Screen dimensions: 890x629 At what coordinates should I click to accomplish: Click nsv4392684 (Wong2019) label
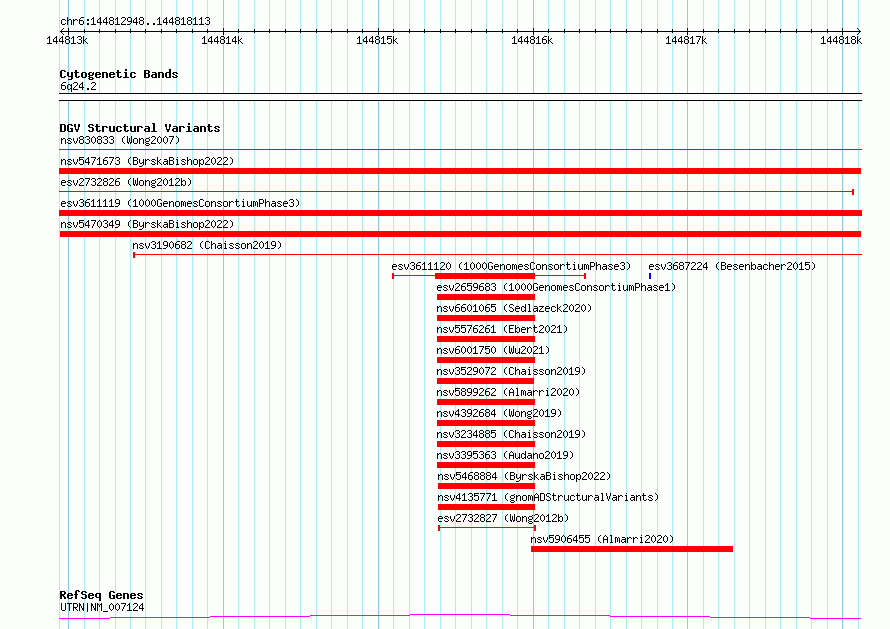(499, 413)
